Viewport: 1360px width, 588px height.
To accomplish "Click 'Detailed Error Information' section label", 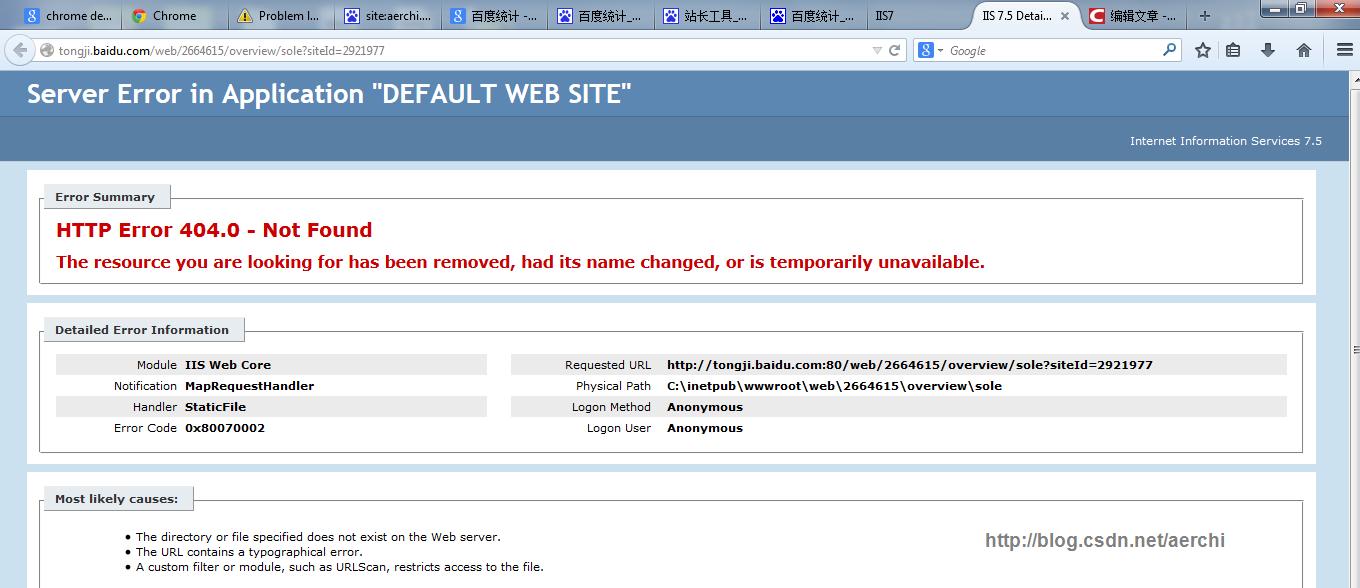I will (x=142, y=330).
